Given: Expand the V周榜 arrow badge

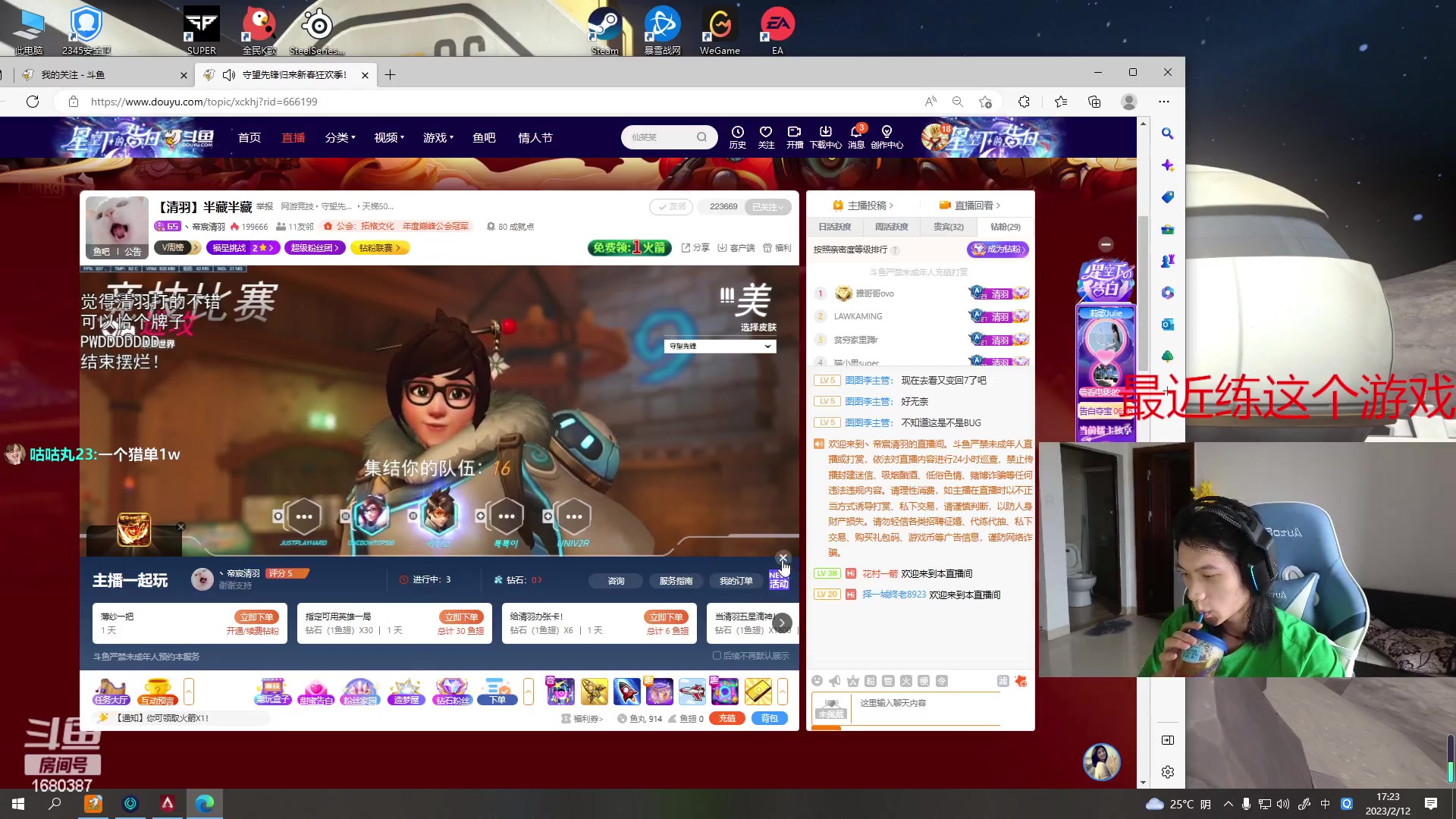Looking at the screenshot, I should pos(196,248).
